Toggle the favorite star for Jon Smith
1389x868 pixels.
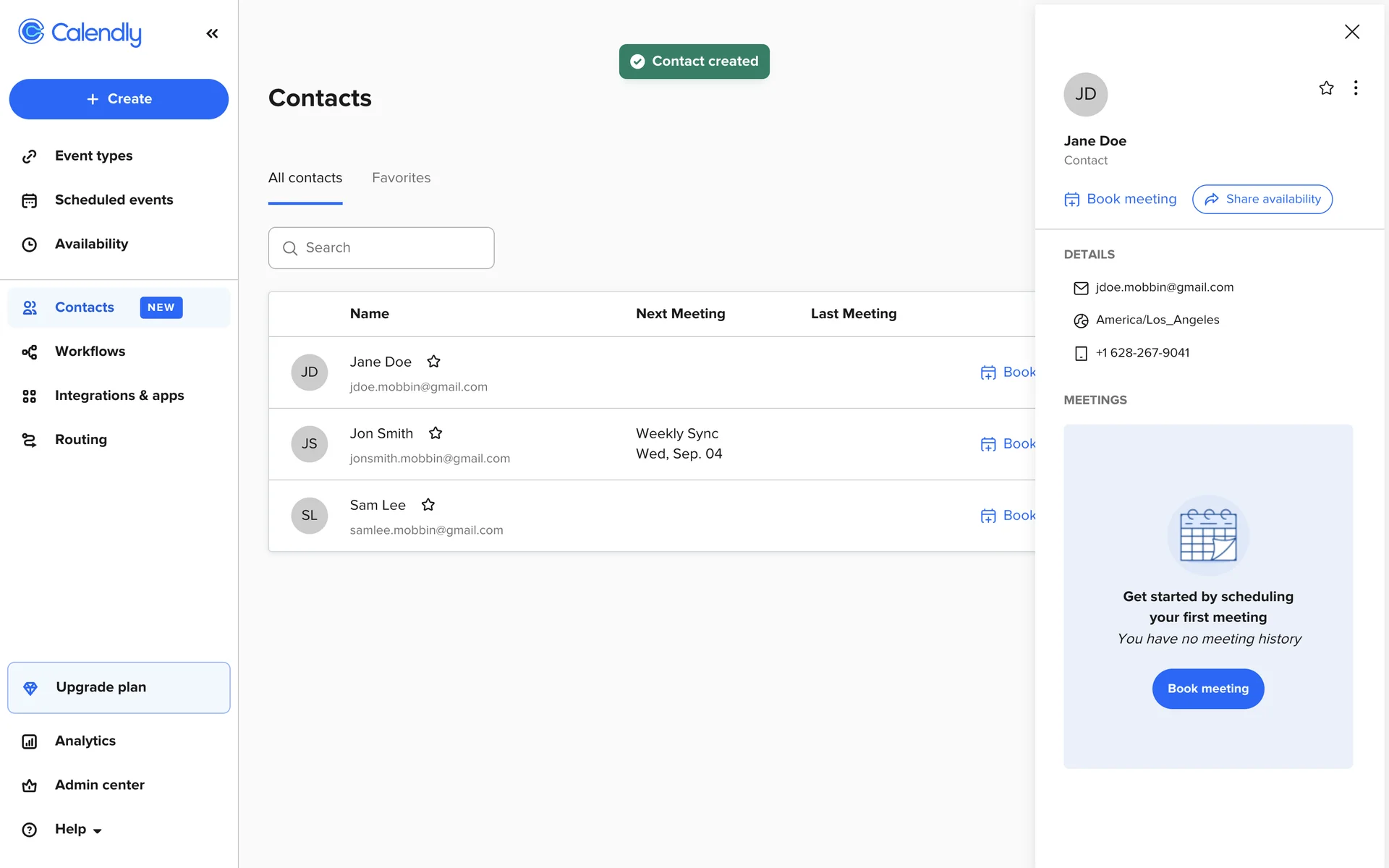tap(435, 433)
